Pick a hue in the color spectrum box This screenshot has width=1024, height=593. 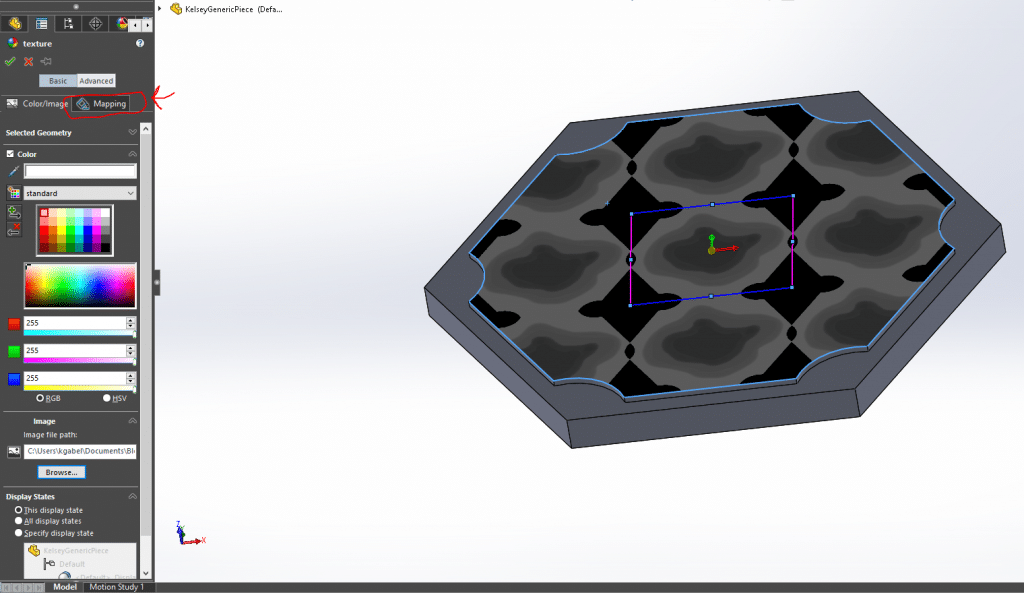[x=80, y=285]
